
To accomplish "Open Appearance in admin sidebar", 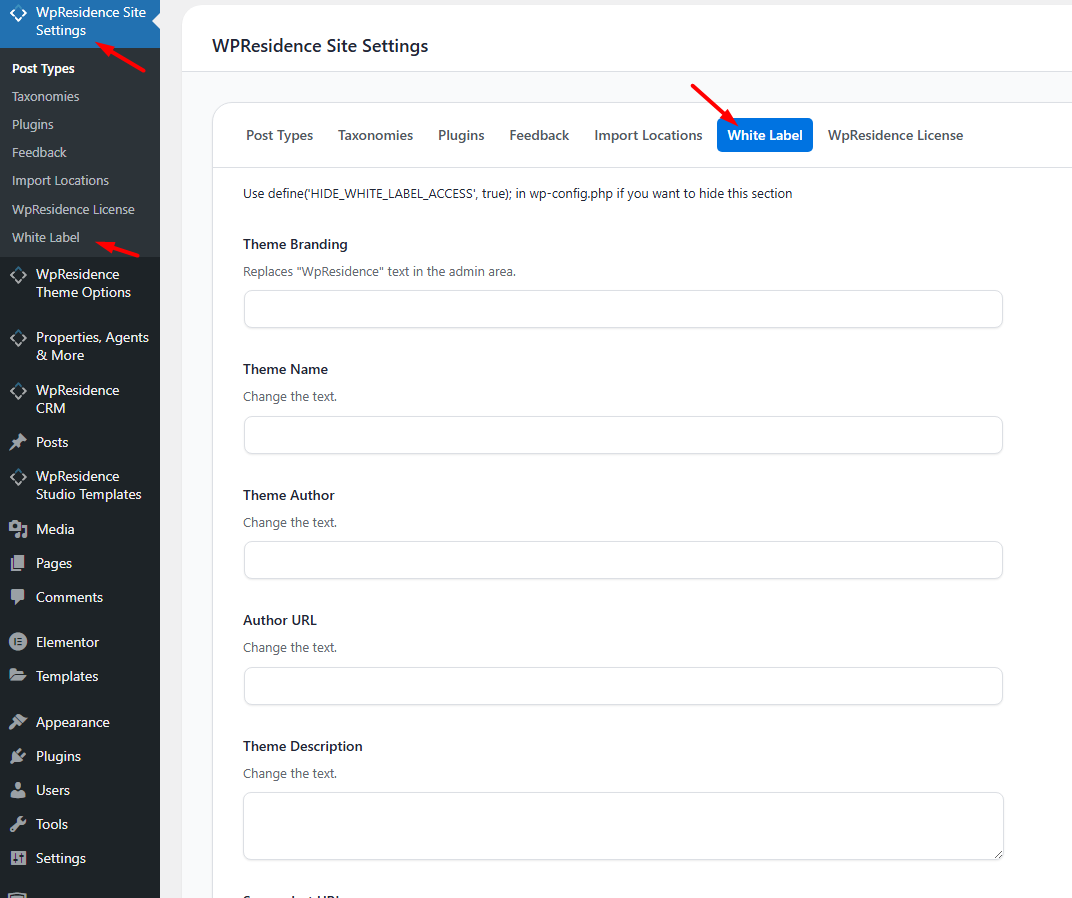I will [80, 722].
